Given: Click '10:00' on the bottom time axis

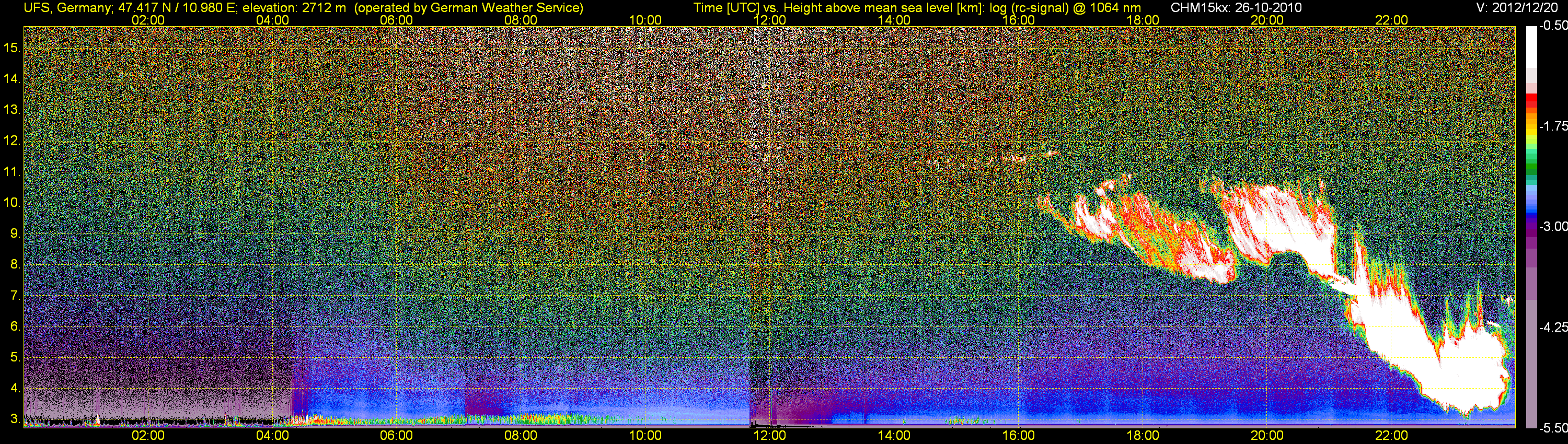Looking at the screenshot, I should pyautogui.click(x=645, y=436).
